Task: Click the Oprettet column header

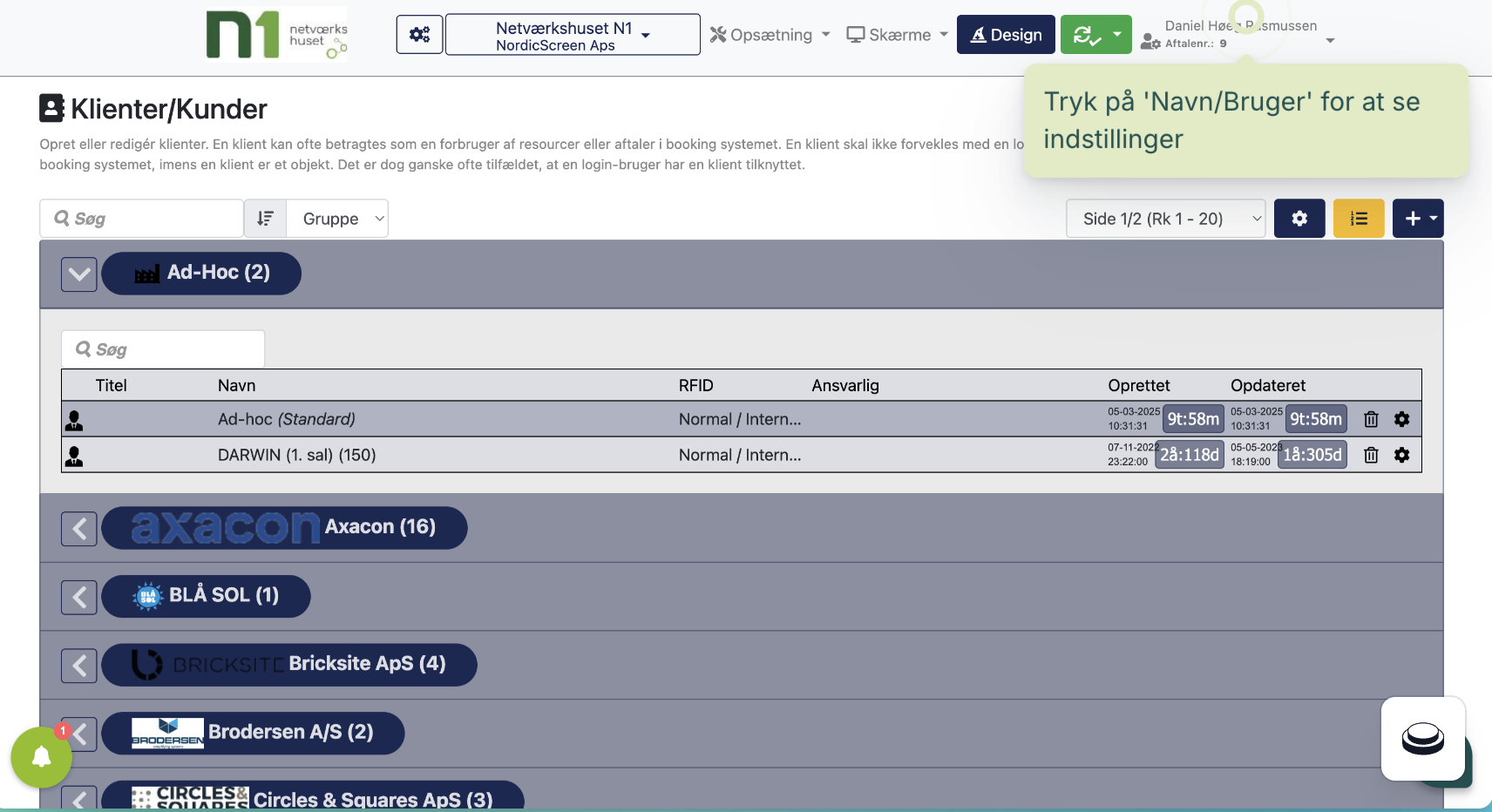Action: [x=1139, y=385]
